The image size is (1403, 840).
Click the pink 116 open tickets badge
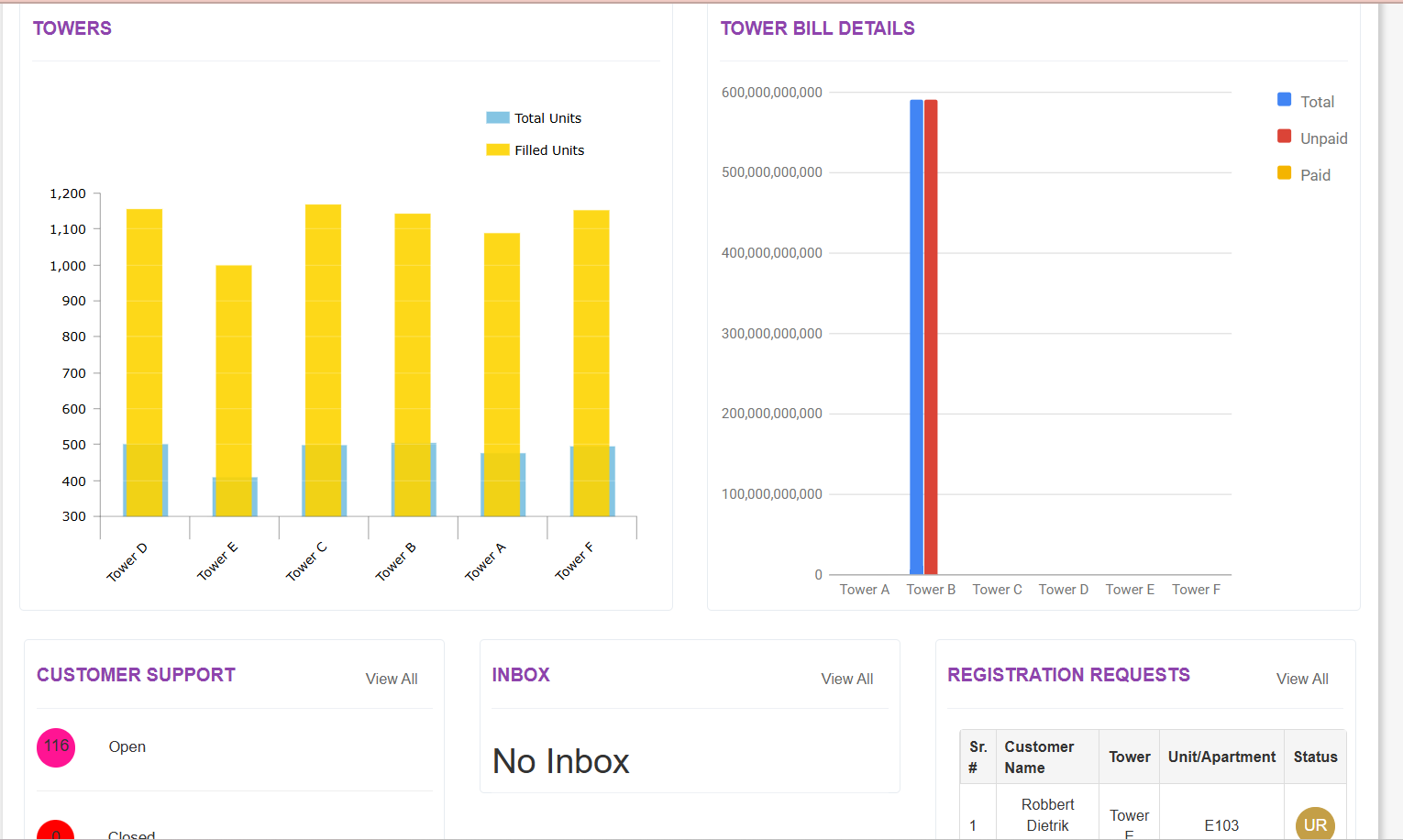pos(56,747)
